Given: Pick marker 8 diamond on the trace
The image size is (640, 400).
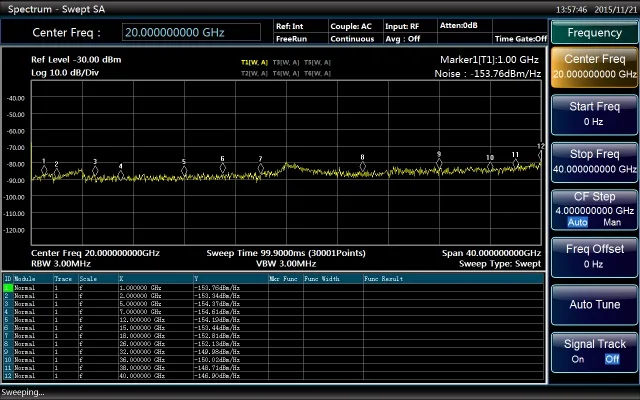Looking at the screenshot, I should (363, 167).
